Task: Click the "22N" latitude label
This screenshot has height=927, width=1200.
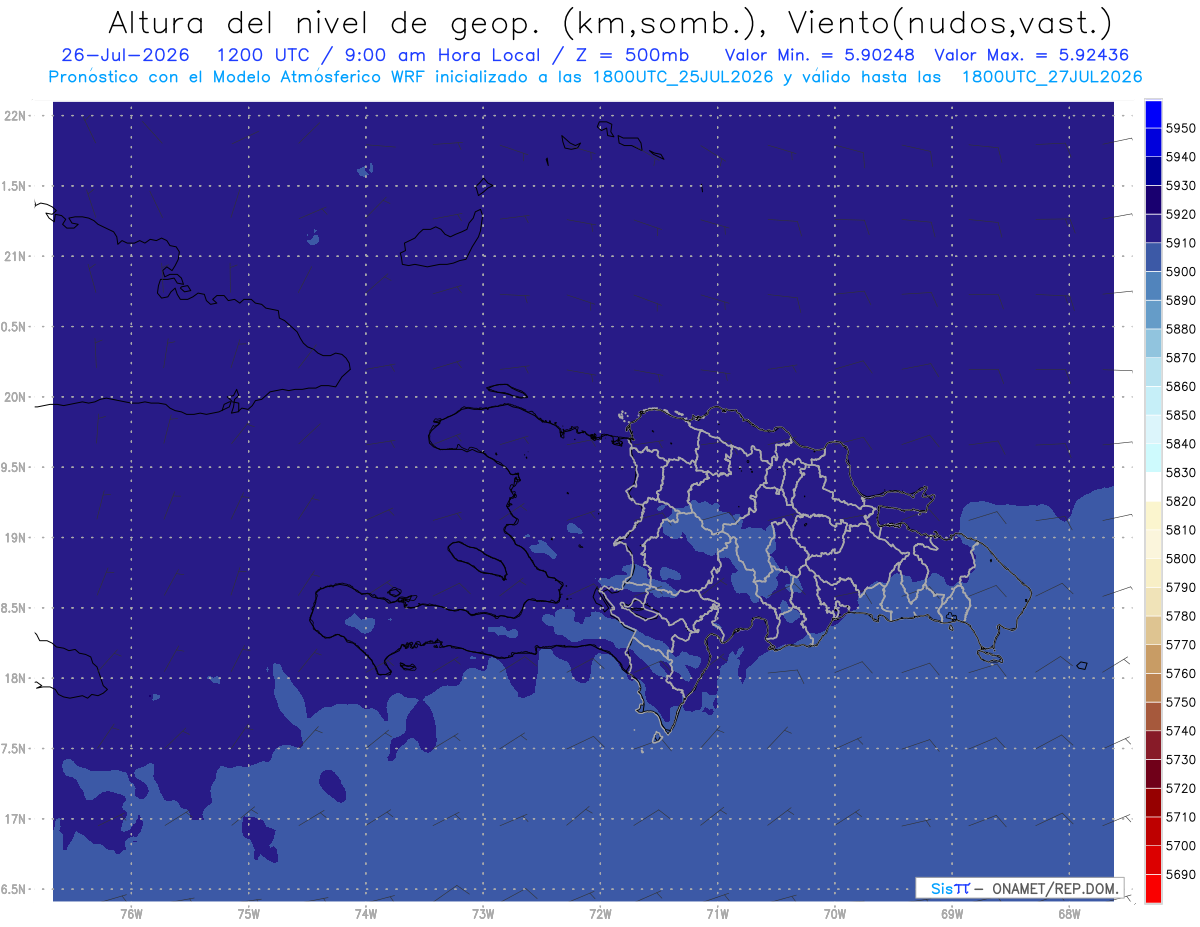Action: (14, 116)
